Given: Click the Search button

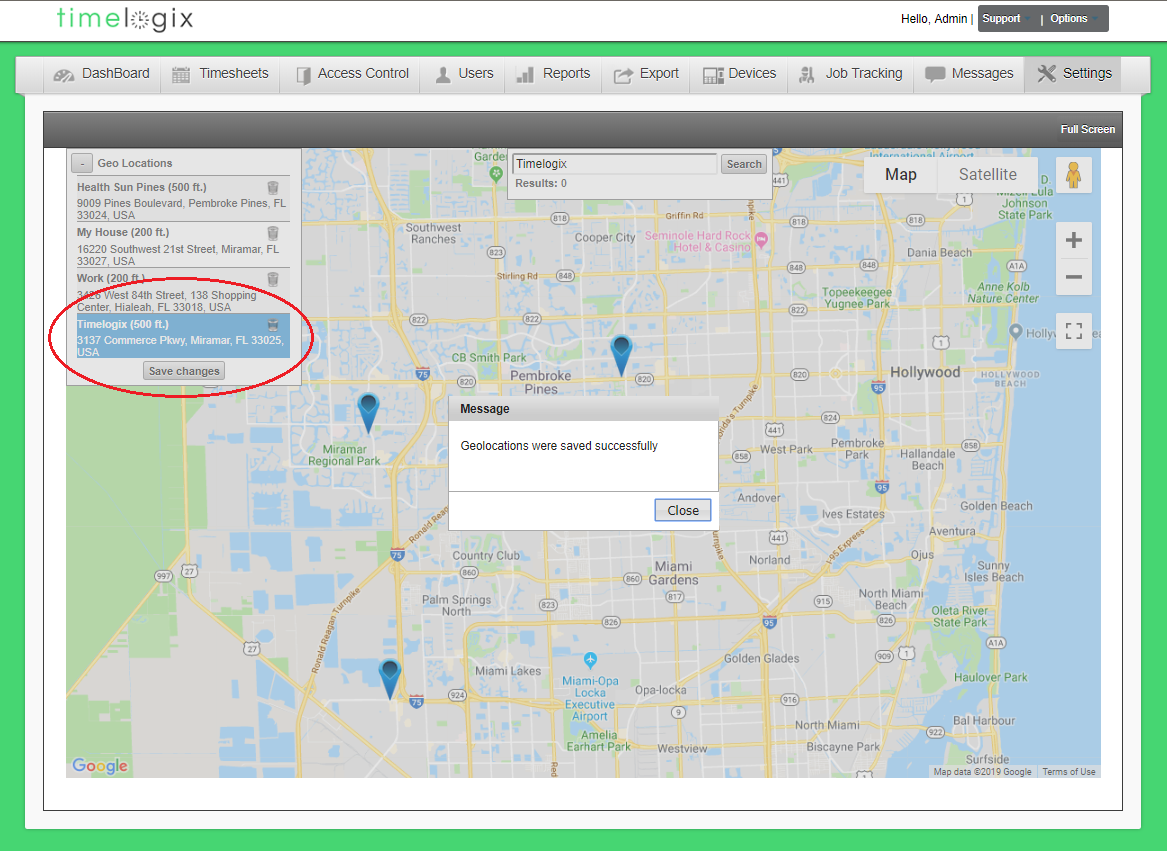Looking at the screenshot, I should pyautogui.click(x=744, y=164).
